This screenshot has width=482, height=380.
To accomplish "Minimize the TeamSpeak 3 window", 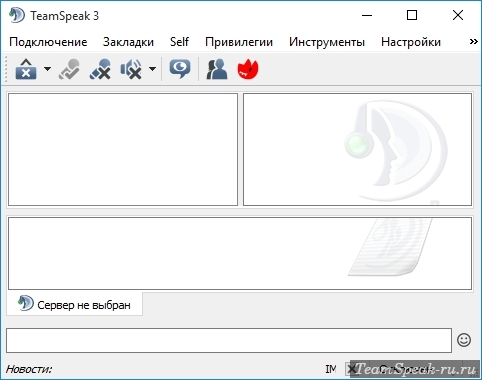I will pos(367,15).
